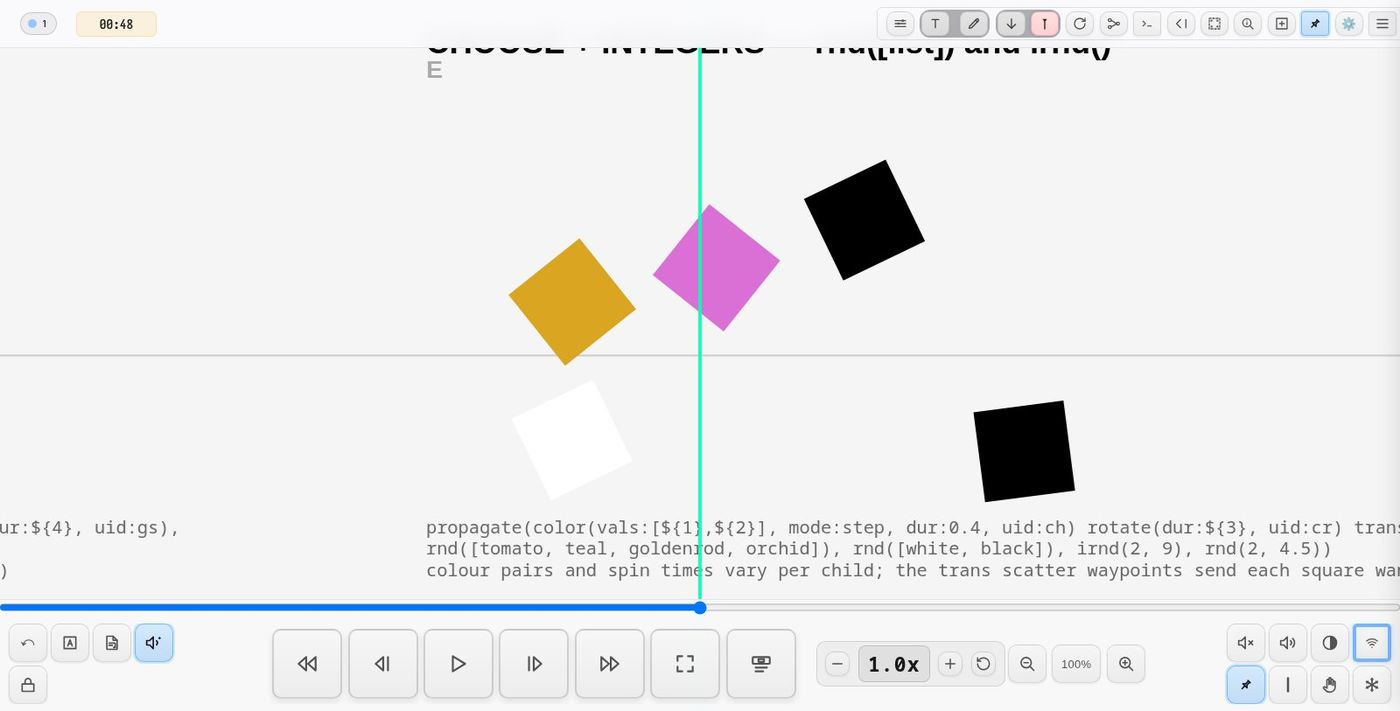
Task: Click the blue timeline progress handle
Action: click(700, 607)
